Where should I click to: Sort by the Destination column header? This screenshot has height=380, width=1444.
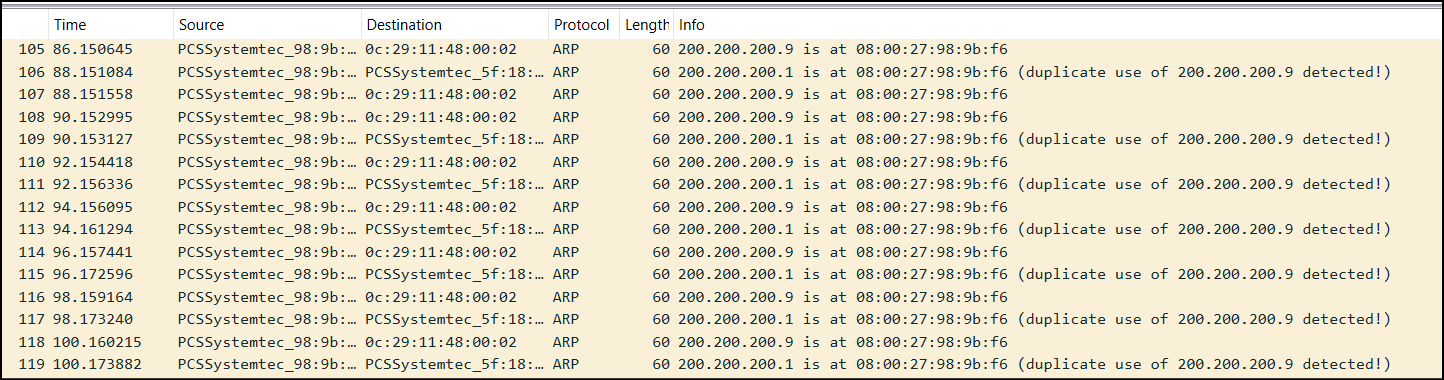(x=454, y=24)
